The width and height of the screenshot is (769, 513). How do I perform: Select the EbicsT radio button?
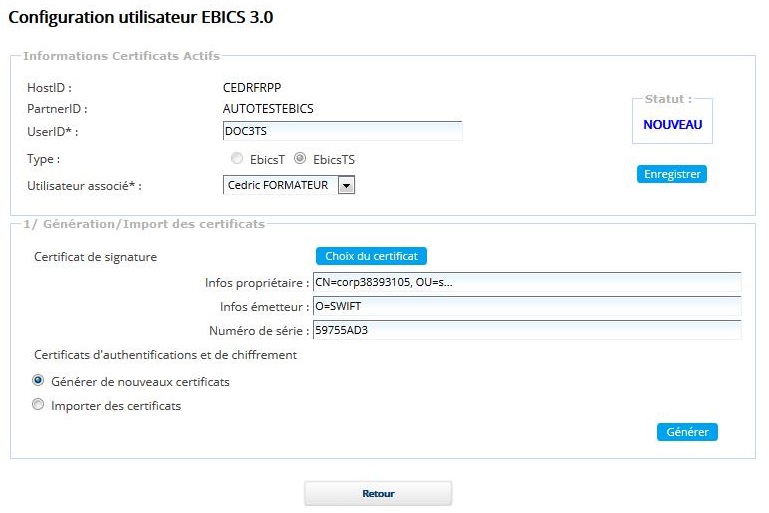pyautogui.click(x=236, y=159)
